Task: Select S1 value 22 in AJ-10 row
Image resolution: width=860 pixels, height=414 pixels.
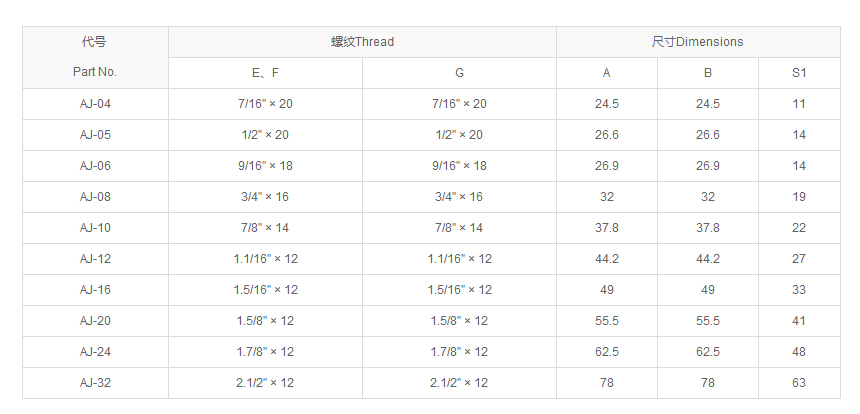Action: [799, 228]
